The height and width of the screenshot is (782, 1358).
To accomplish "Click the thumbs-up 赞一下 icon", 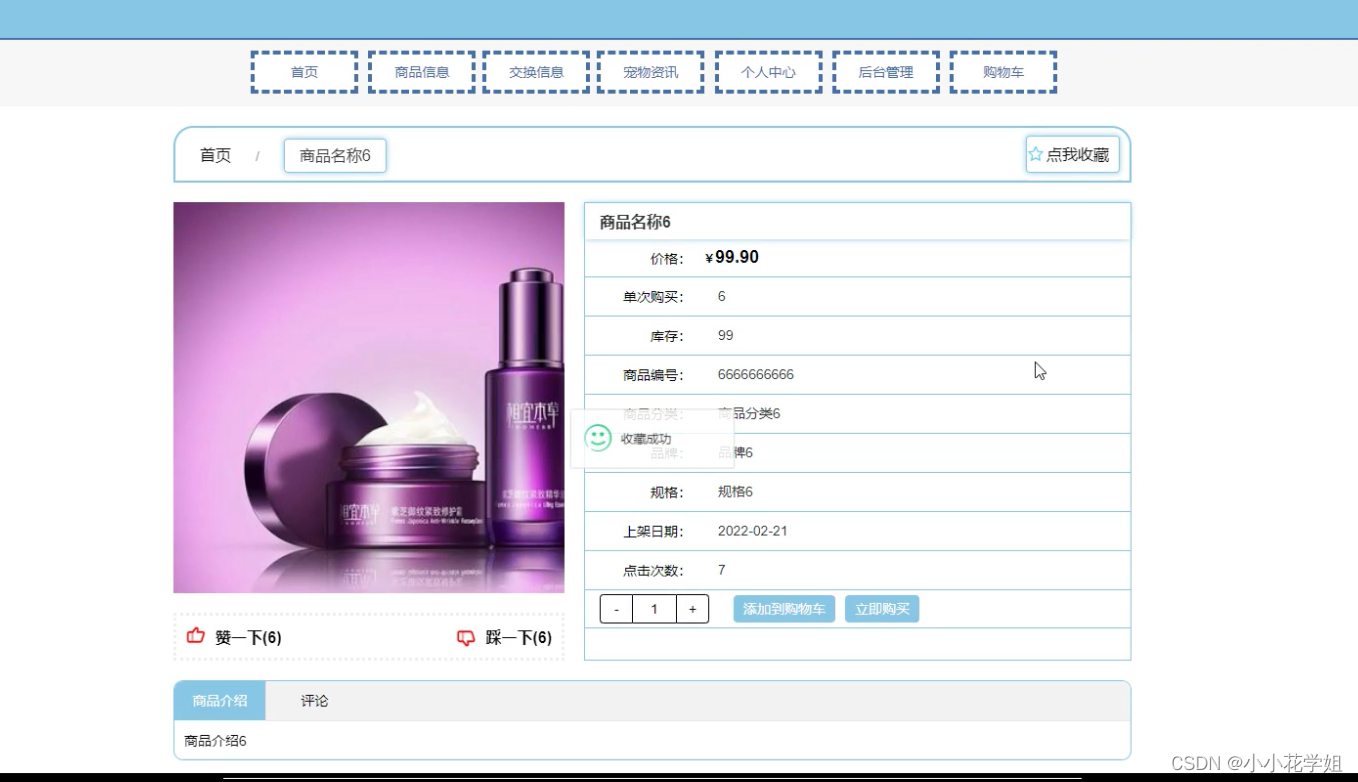I will click(x=195, y=635).
